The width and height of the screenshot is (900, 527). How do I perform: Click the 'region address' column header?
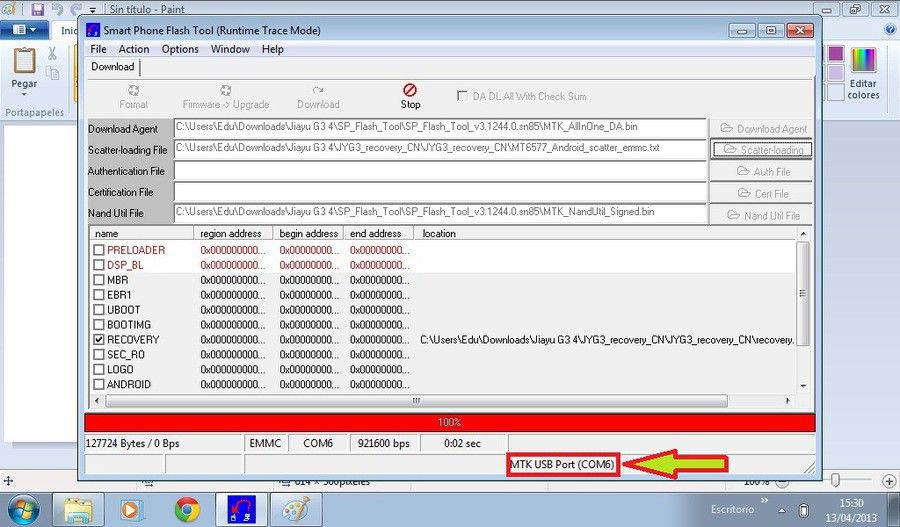(233, 233)
